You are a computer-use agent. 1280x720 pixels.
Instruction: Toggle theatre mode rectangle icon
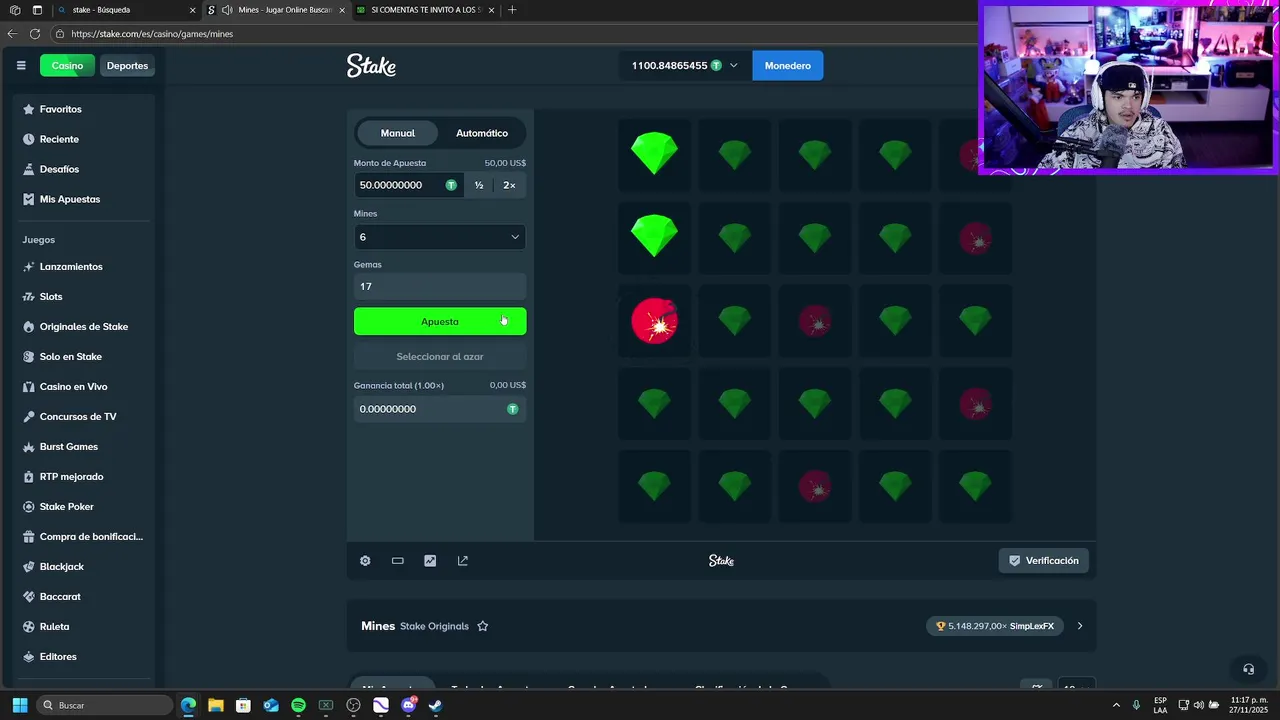[x=398, y=561]
